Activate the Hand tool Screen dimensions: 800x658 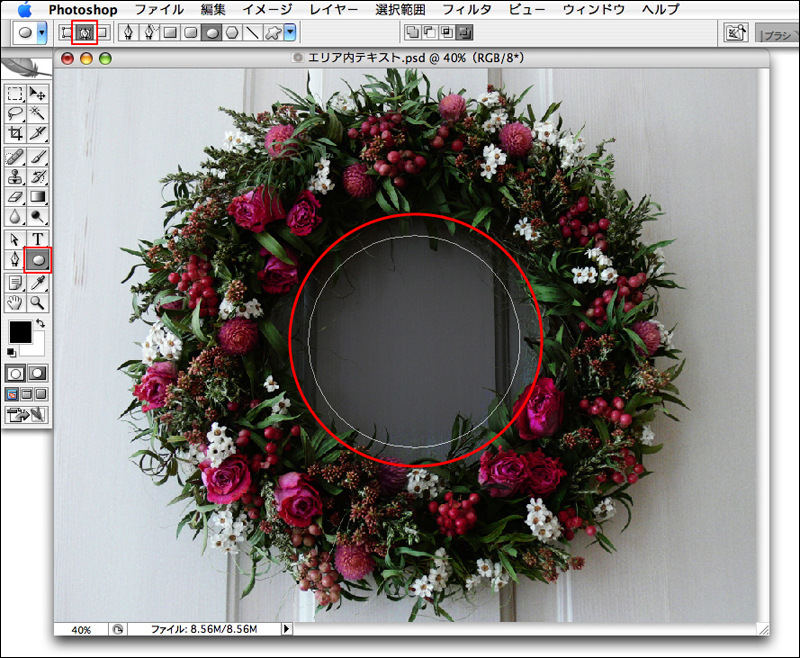coord(15,302)
